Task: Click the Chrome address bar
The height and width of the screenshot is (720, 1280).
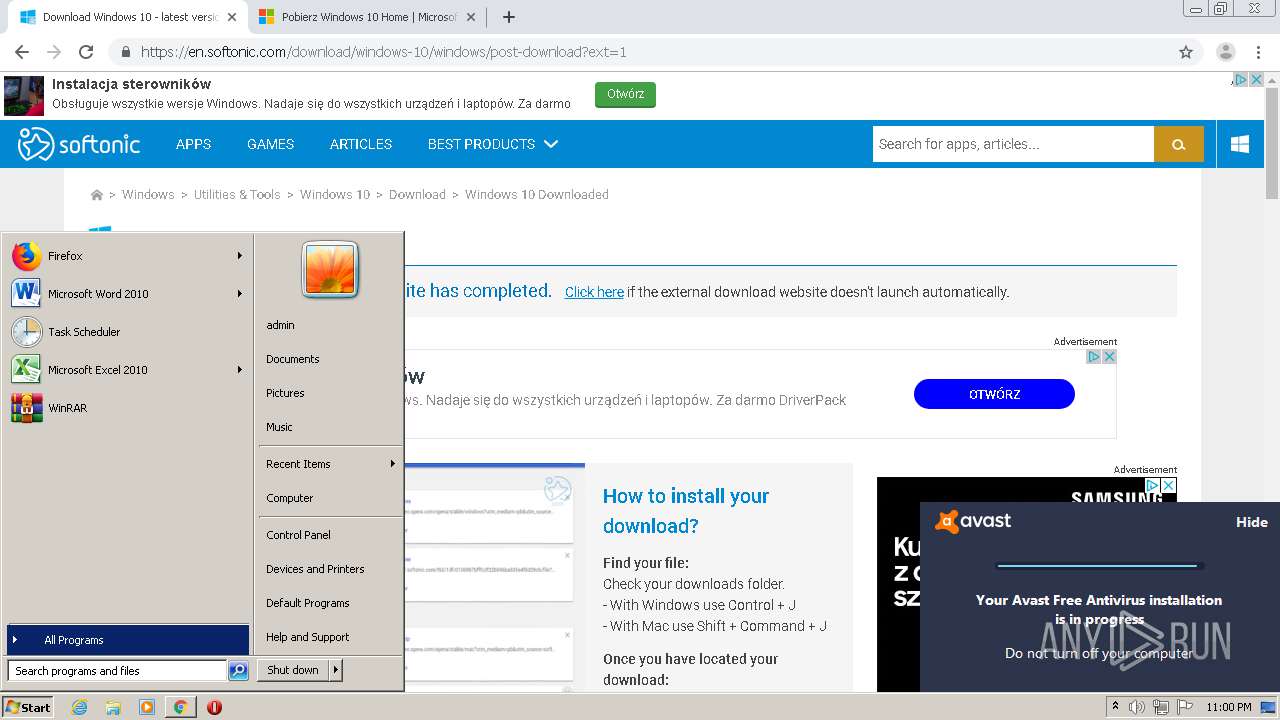Action: click(x=640, y=52)
